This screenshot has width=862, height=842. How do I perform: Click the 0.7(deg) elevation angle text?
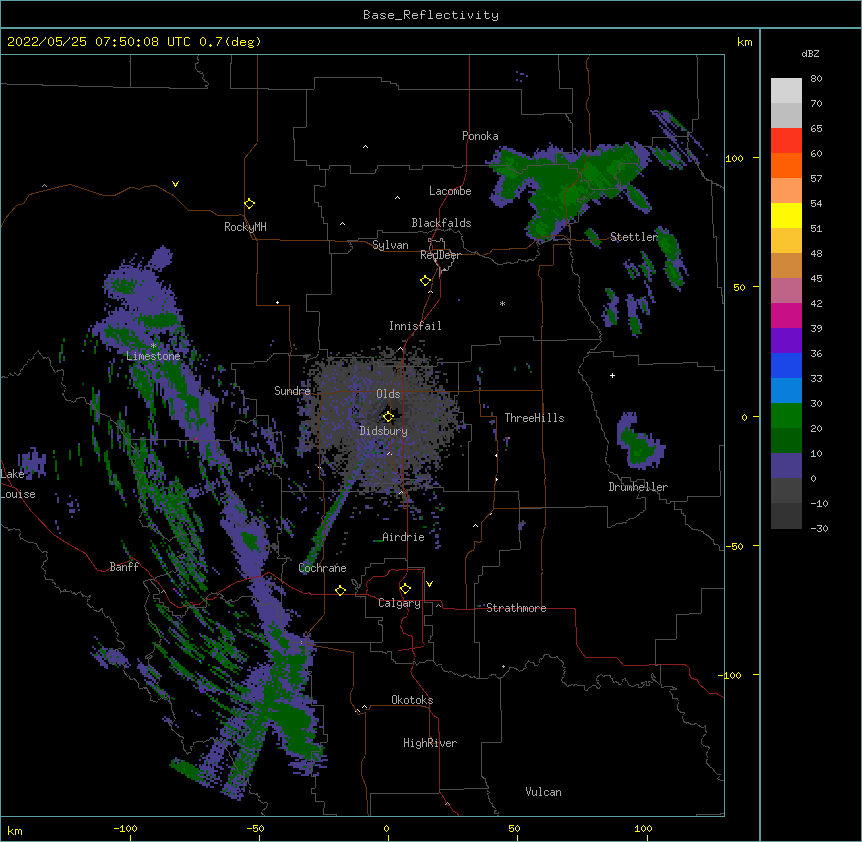230,42
